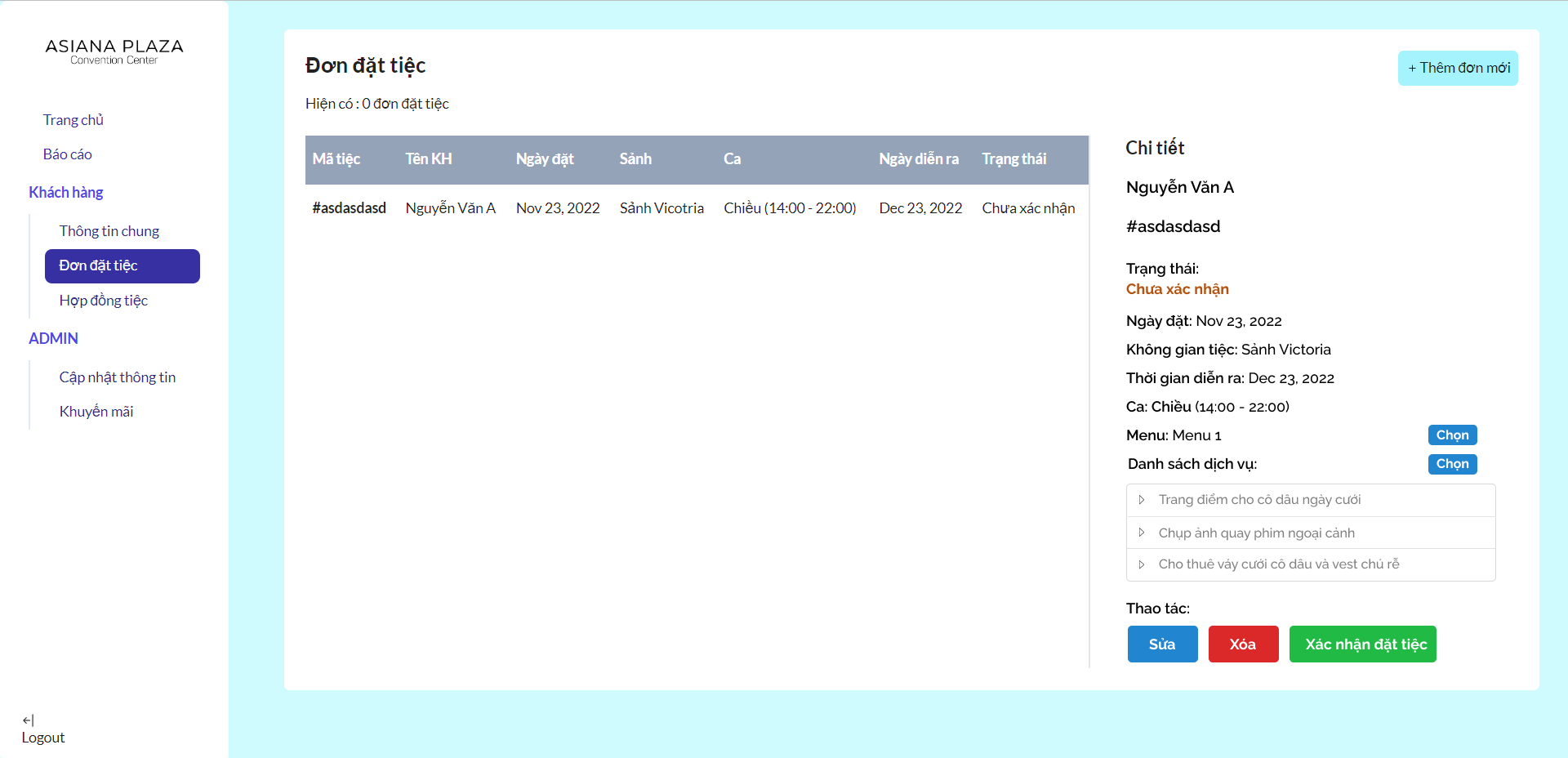Confirm booking with Xác nhận đặt tiệc

1361,644
